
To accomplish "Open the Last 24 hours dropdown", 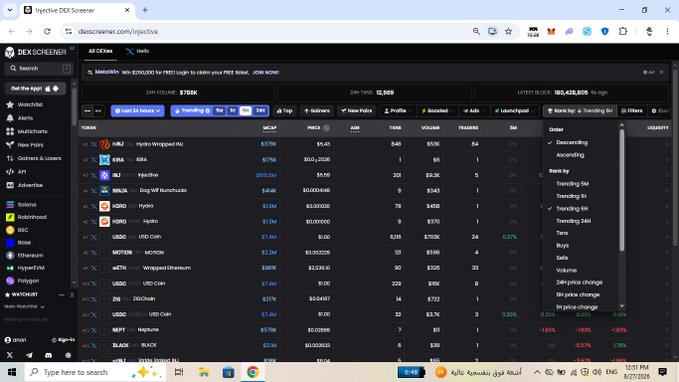I will coord(138,111).
